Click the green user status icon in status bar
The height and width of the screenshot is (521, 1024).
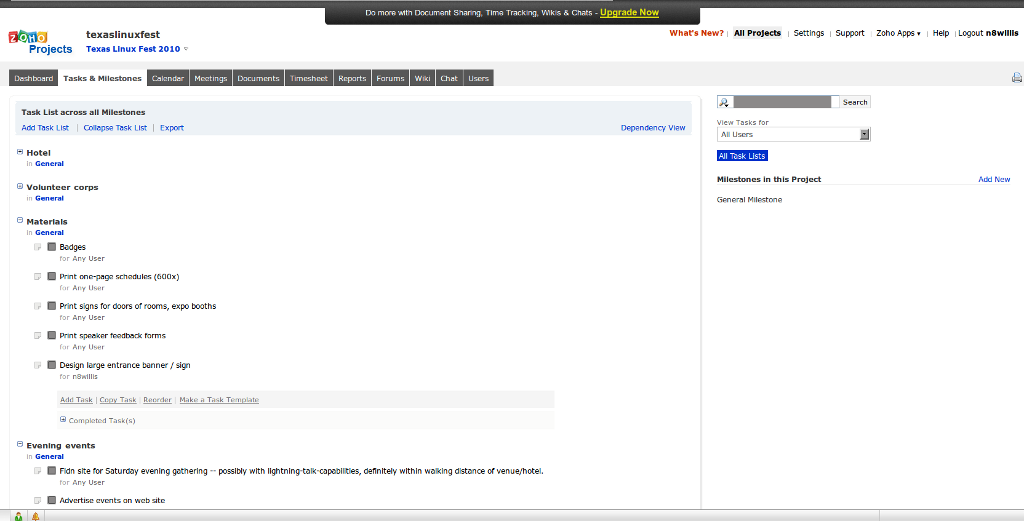click(18, 516)
